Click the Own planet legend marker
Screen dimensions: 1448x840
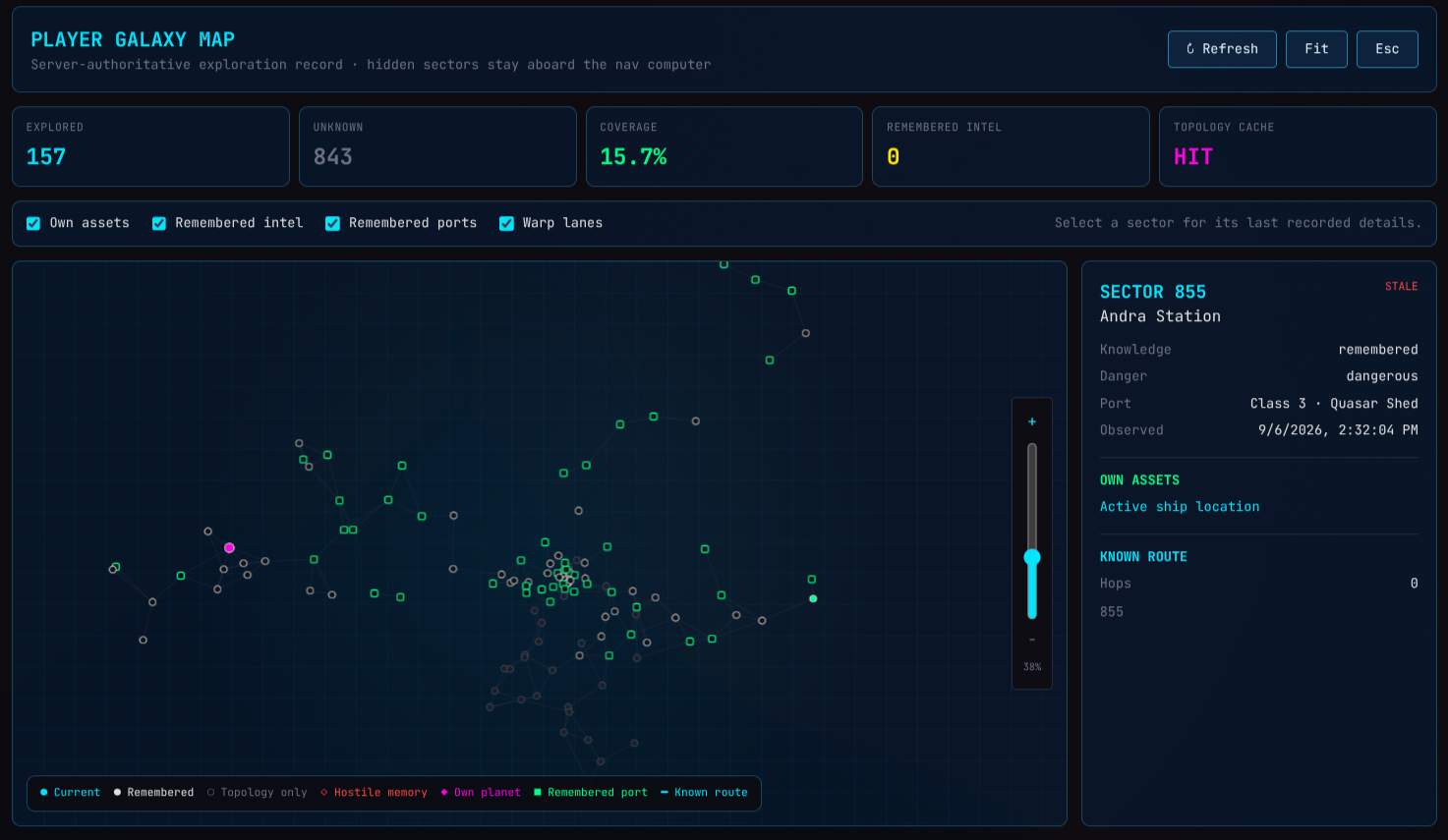point(444,793)
